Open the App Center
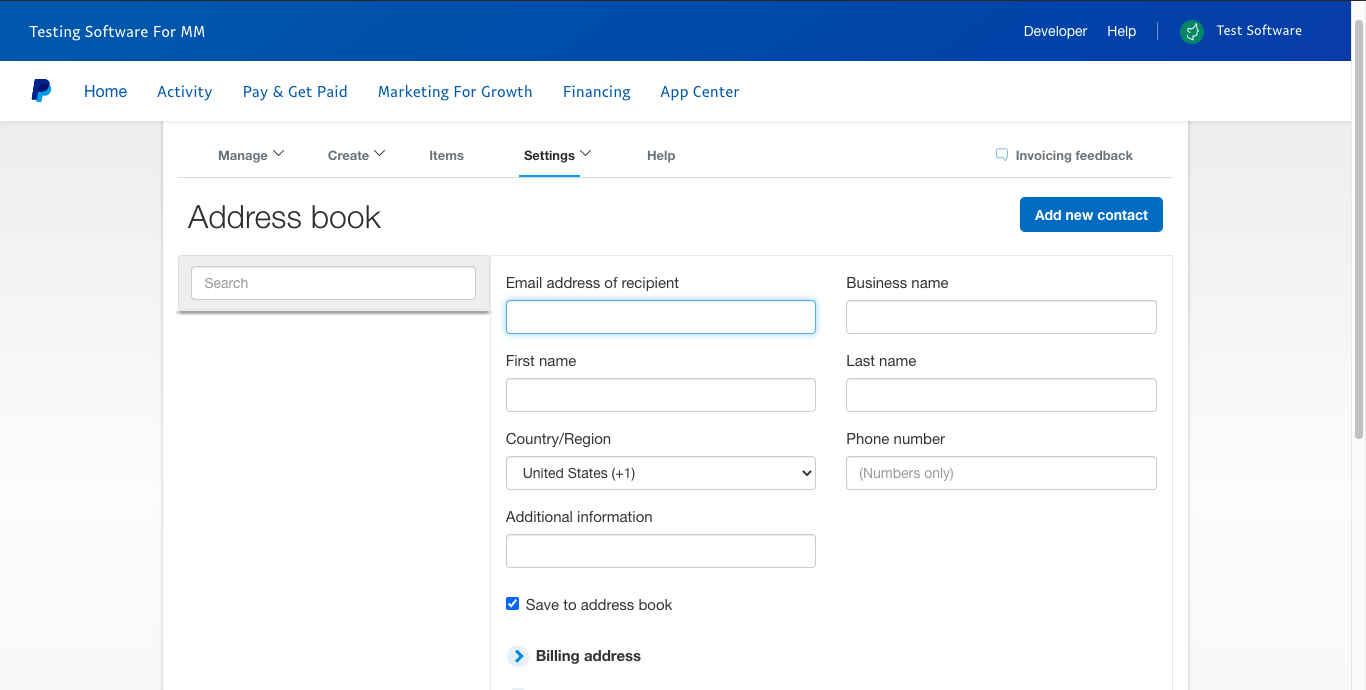 pyautogui.click(x=700, y=91)
